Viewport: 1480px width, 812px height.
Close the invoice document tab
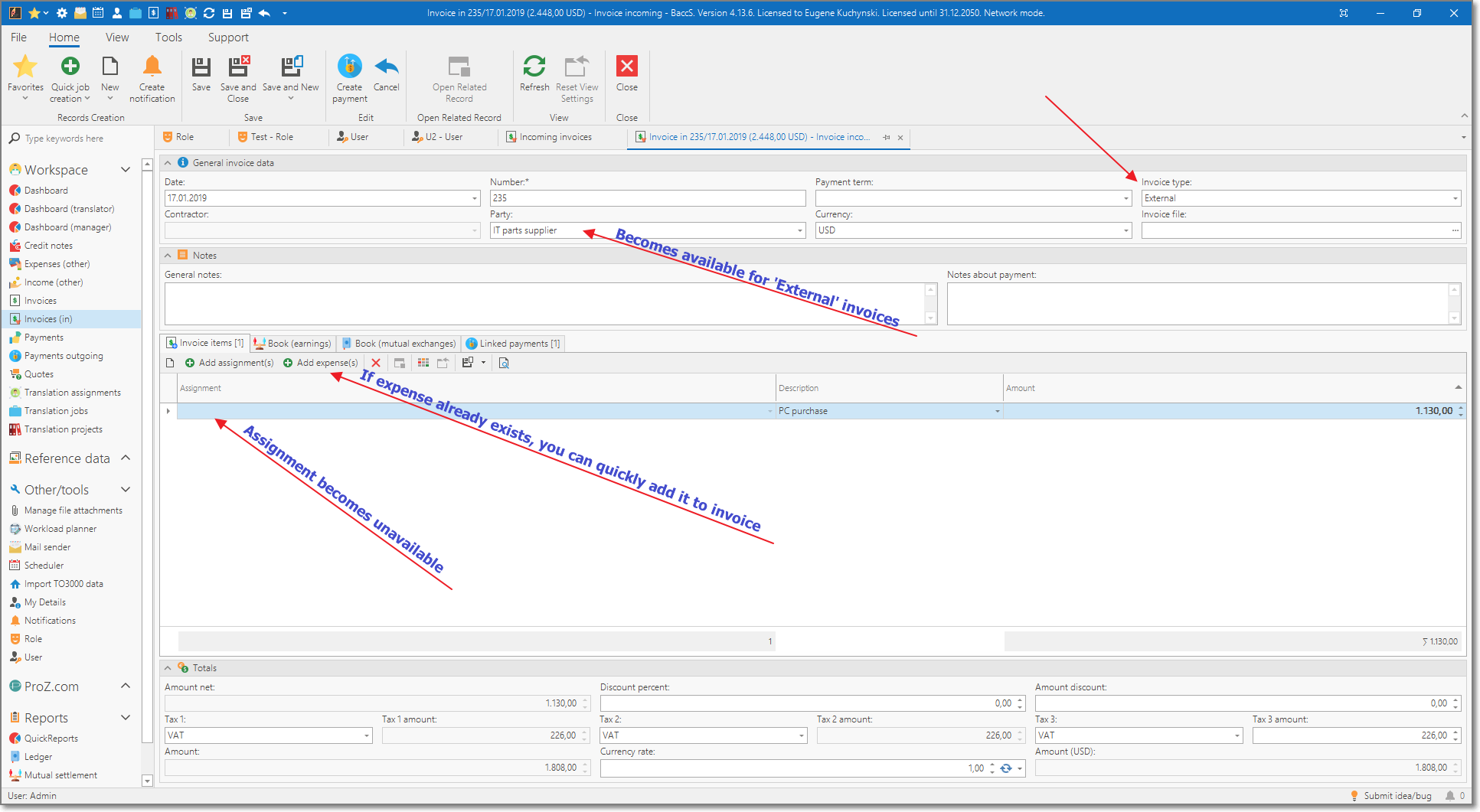pyautogui.click(x=900, y=138)
